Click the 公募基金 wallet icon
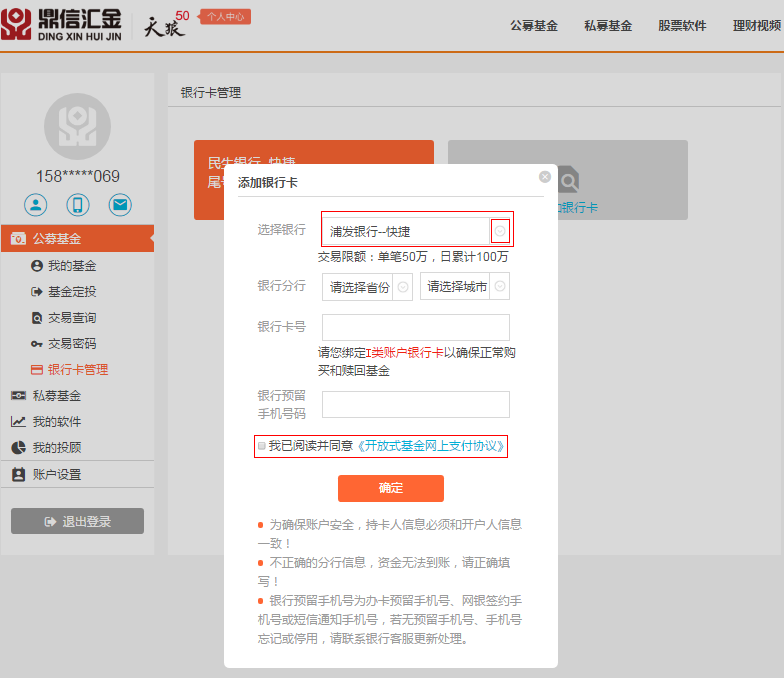The width and height of the screenshot is (784, 678). [x=18, y=238]
